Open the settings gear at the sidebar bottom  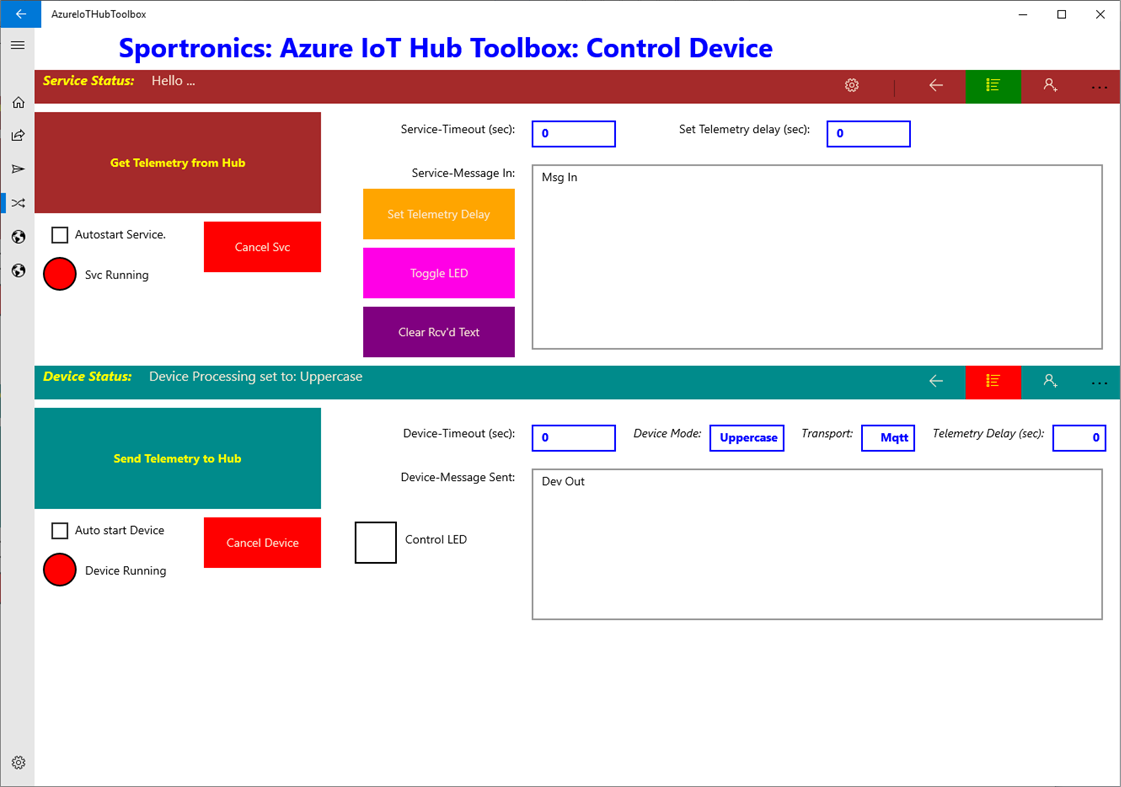click(x=19, y=762)
